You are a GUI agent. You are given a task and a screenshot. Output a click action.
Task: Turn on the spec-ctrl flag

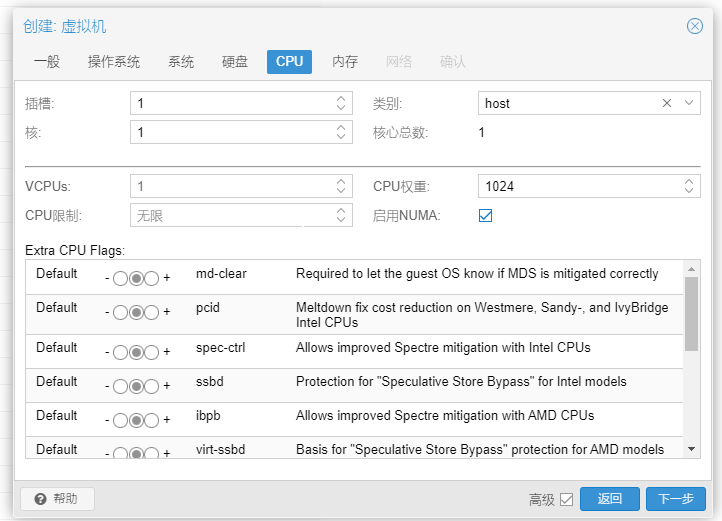151,353
